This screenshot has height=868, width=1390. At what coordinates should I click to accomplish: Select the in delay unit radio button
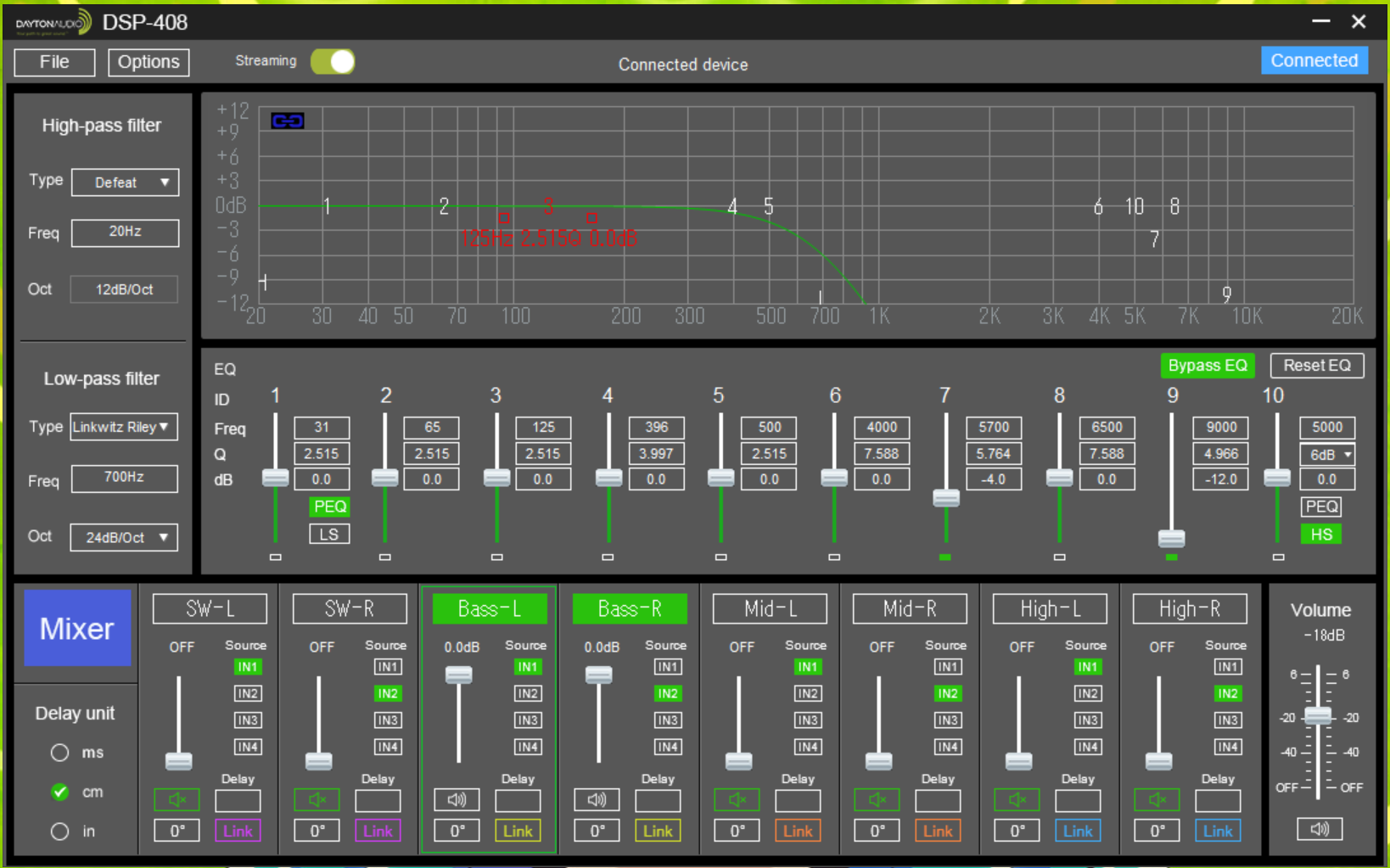click(59, 832)
